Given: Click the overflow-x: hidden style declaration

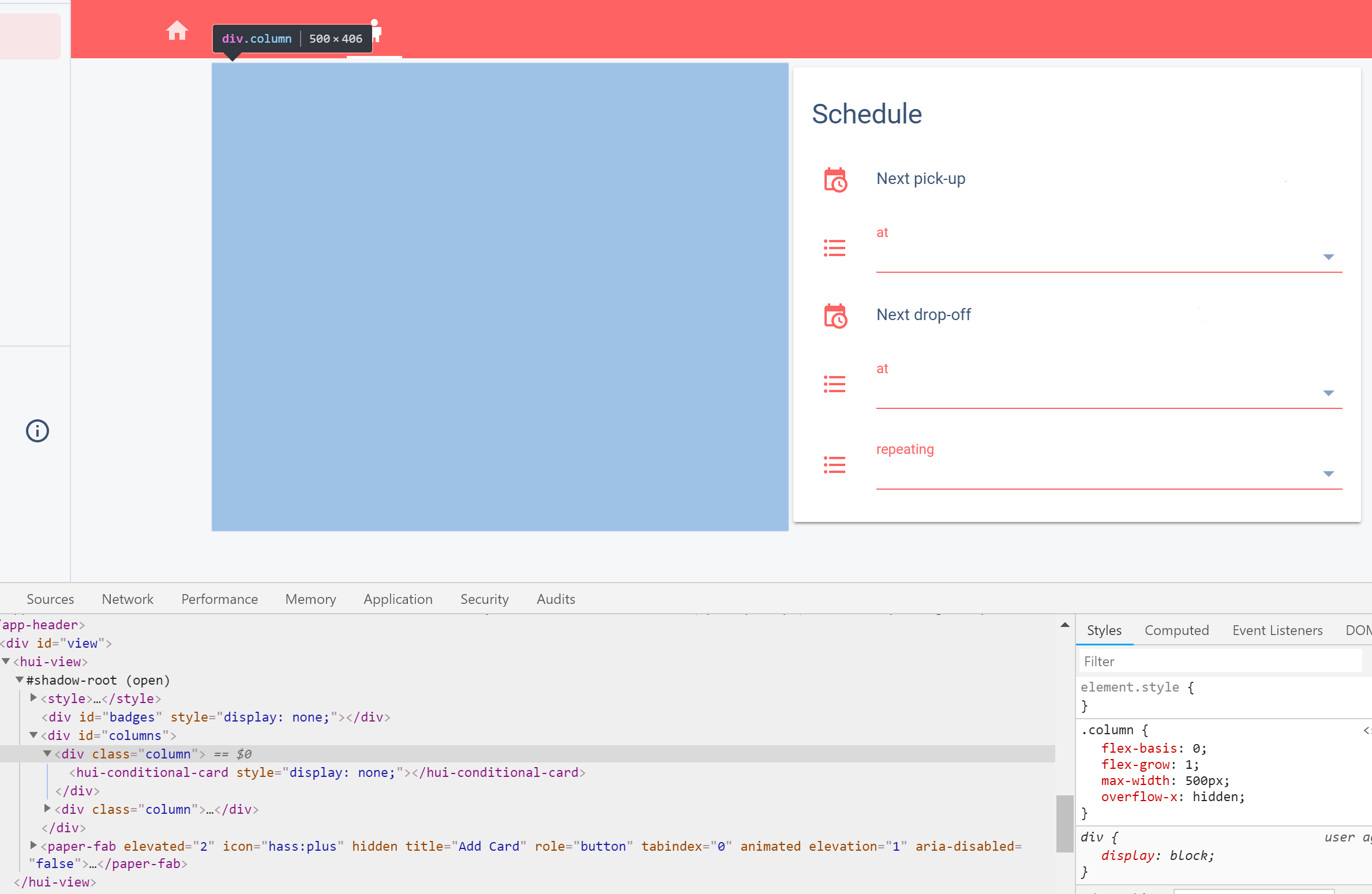Looking at the screenshot, I should 1173,797.
